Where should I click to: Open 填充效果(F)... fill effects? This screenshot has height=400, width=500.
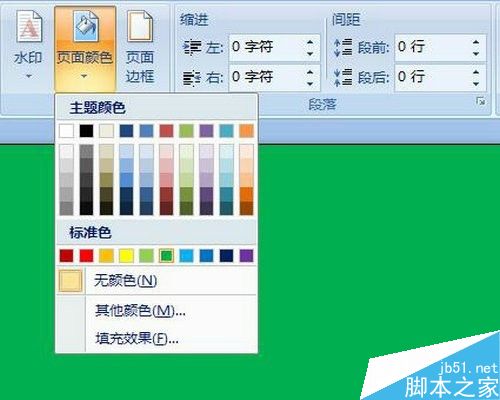[157, 339]
